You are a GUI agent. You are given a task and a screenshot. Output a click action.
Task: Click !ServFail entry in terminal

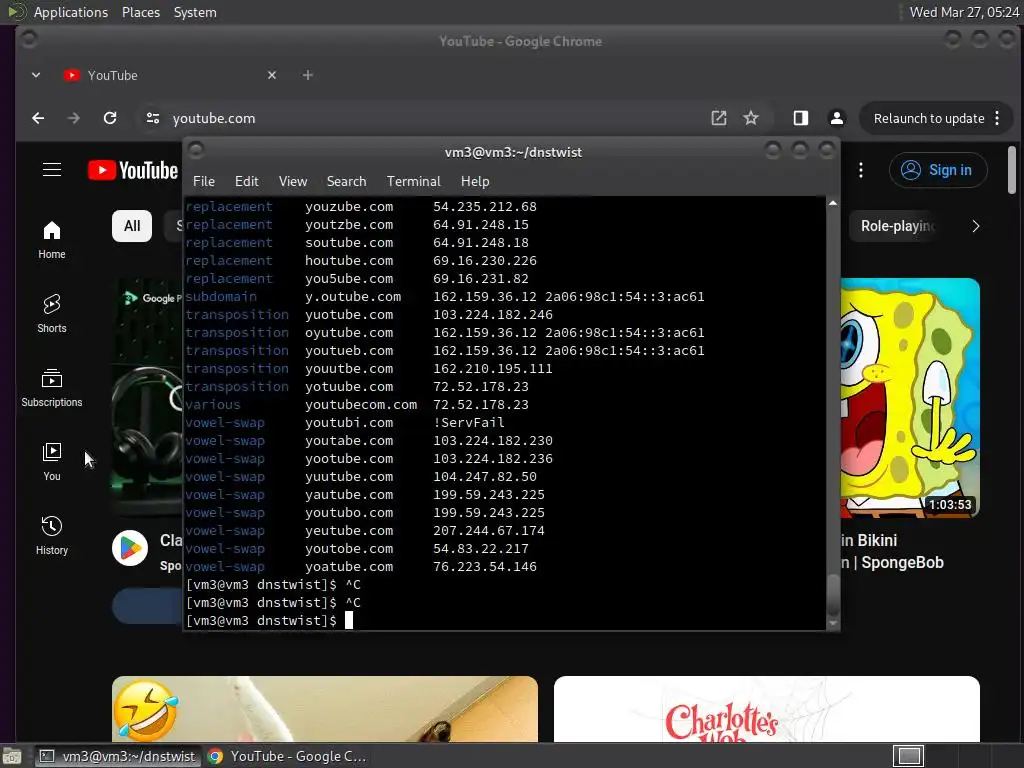(468, 423)
